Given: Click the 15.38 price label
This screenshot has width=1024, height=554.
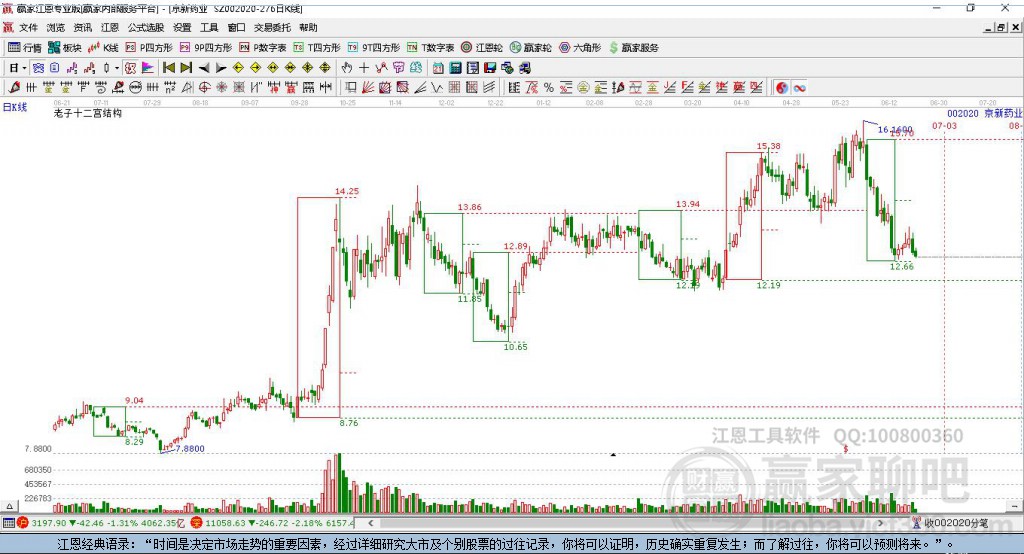Looking at the screenshot, I should click(769, 146).
